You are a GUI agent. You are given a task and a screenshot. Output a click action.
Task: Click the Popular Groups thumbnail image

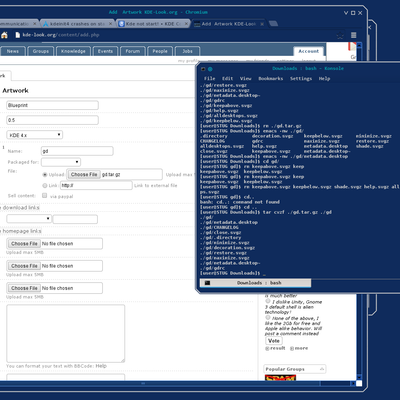coord(280,378)
